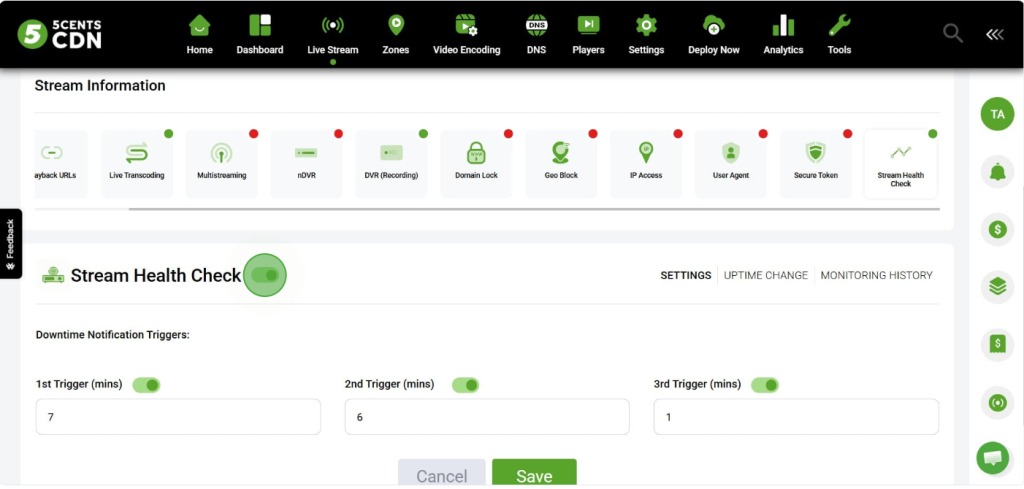Image resolution: width=1024 pixels, height=489 pixels.
Task: Disable the 1st Trigger toggle
Action: [146, 385]
